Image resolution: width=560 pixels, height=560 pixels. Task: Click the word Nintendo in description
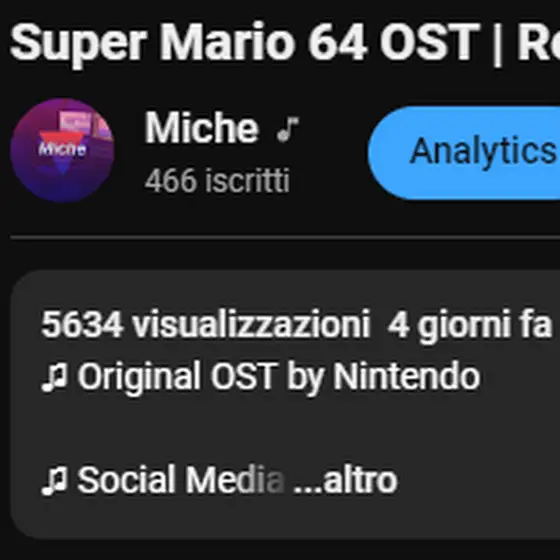406,376
